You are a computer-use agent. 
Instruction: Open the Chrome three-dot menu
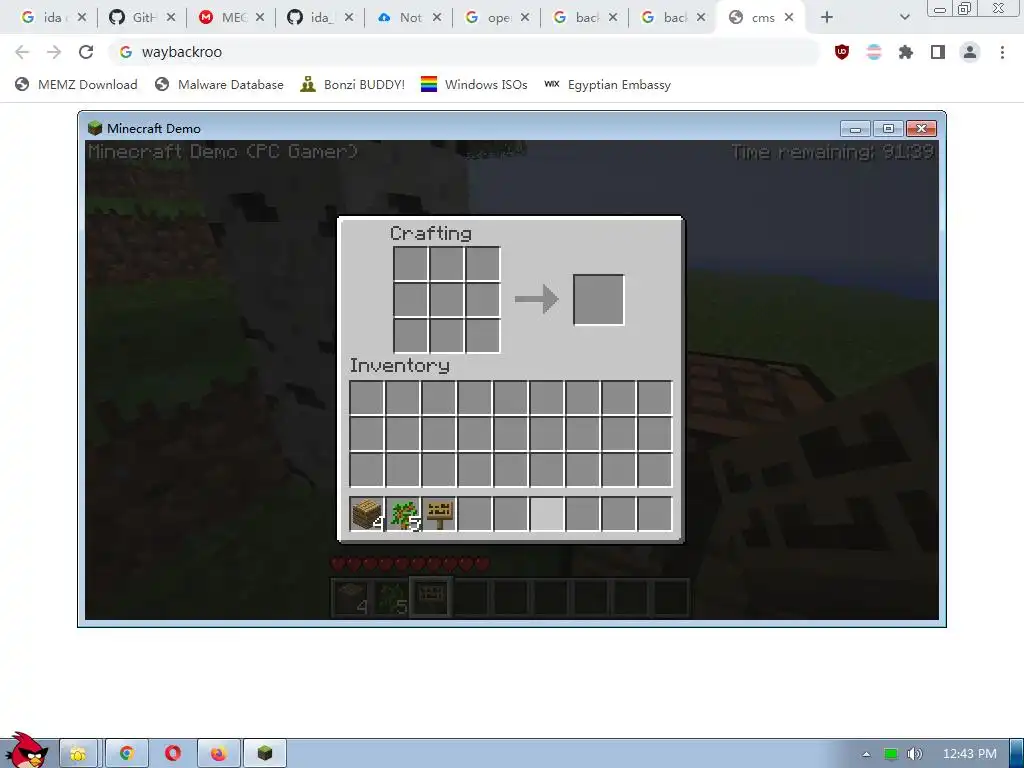click(x=1002, y=52)
